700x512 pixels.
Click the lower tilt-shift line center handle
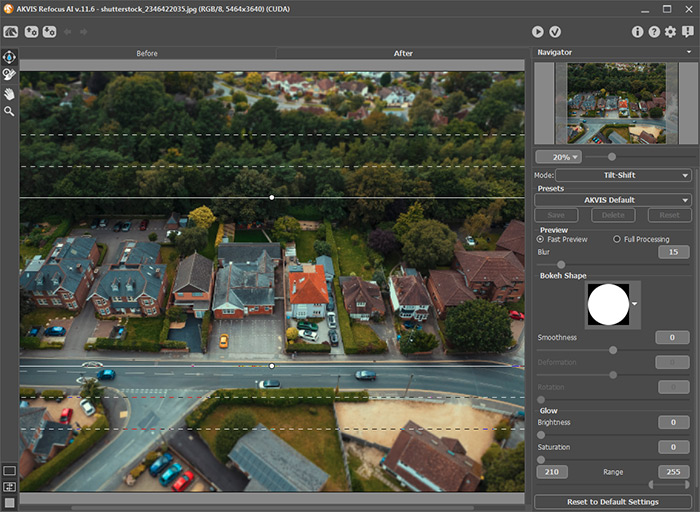click(x=272, y=366)
